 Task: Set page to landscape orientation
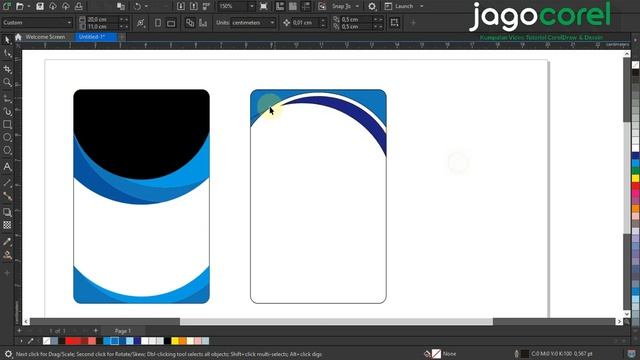coord(171,23)
